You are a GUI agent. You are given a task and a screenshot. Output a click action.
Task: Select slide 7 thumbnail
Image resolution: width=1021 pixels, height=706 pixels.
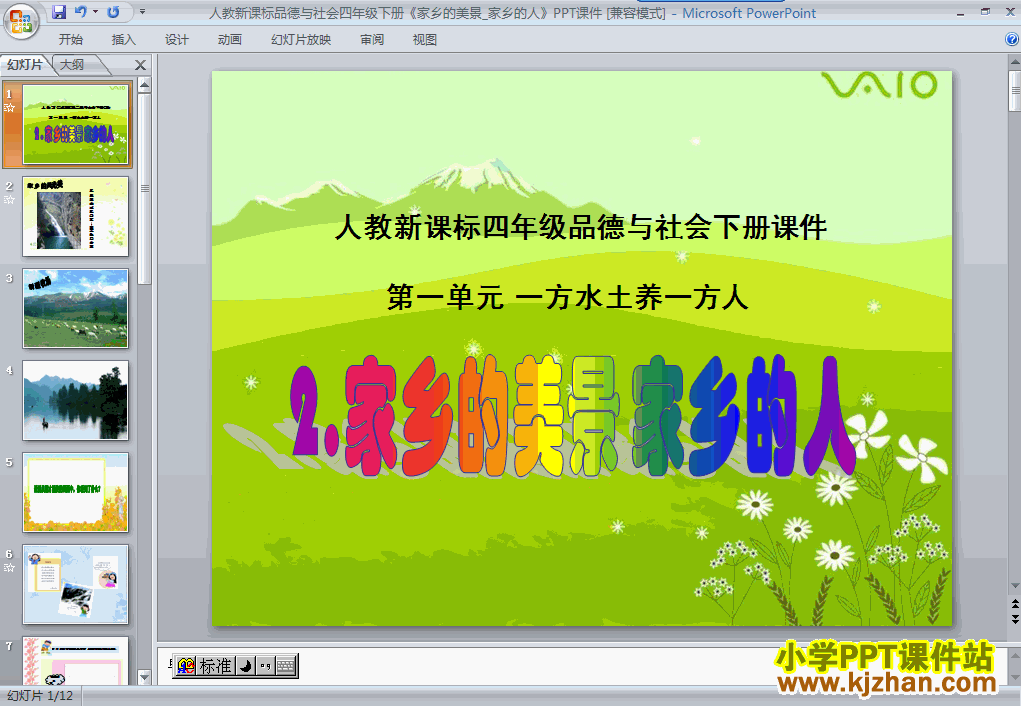coord(76,660)
